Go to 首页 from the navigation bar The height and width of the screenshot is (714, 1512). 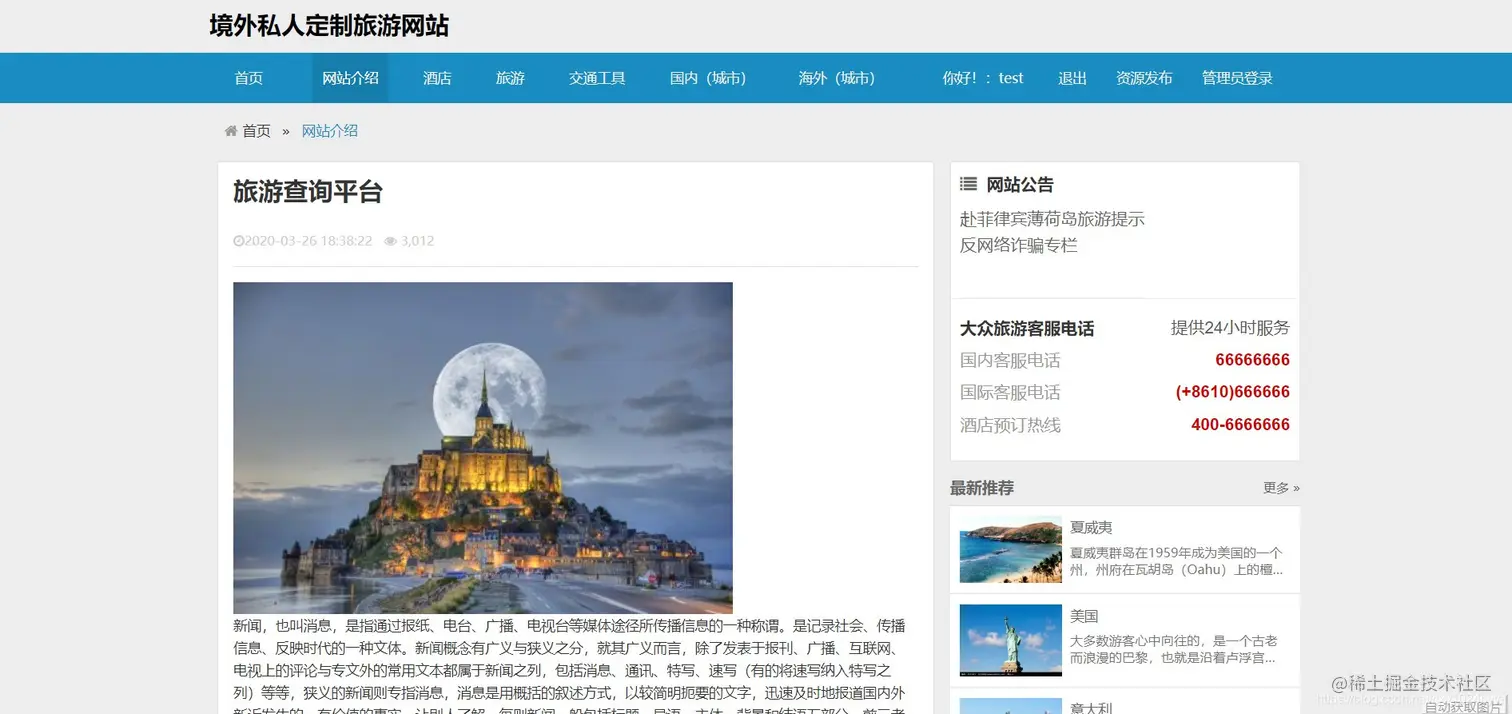point(248,77)
